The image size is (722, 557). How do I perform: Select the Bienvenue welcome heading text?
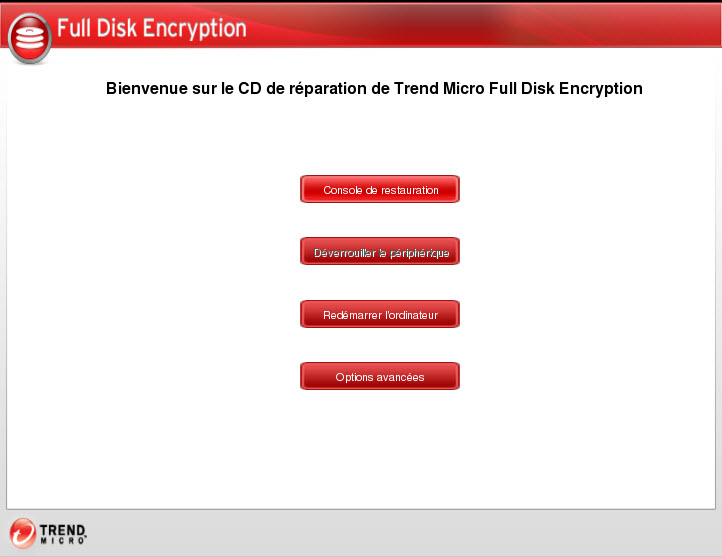coord(374,88)
